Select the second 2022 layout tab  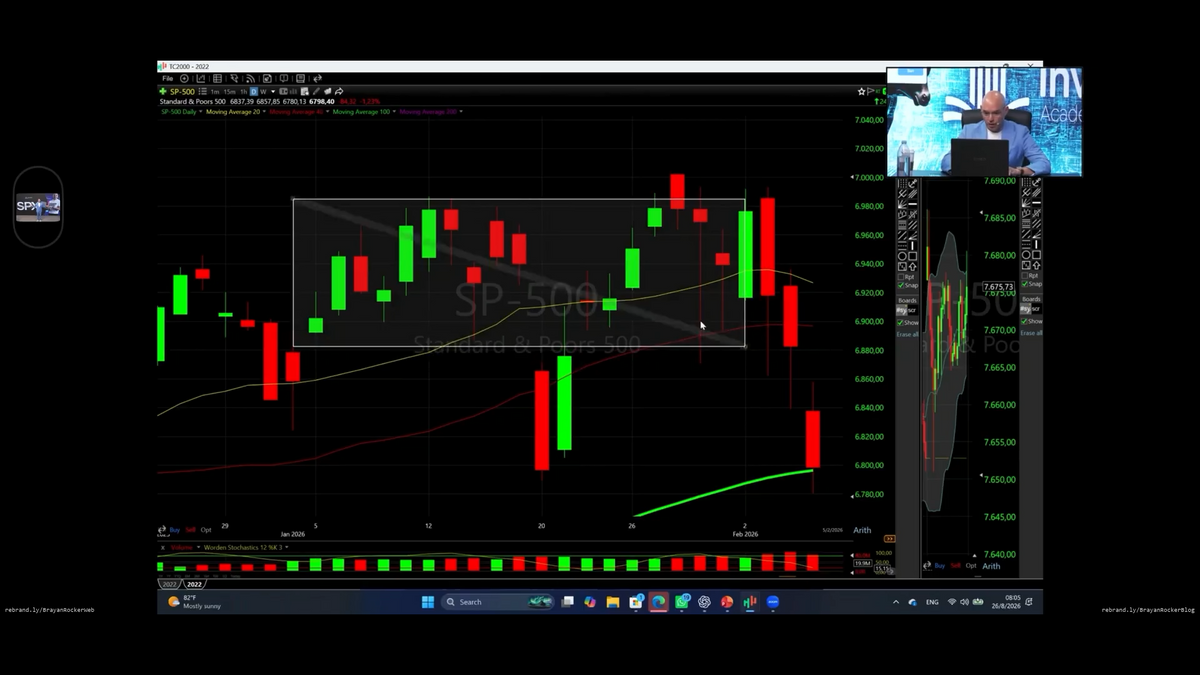point(194,584)
